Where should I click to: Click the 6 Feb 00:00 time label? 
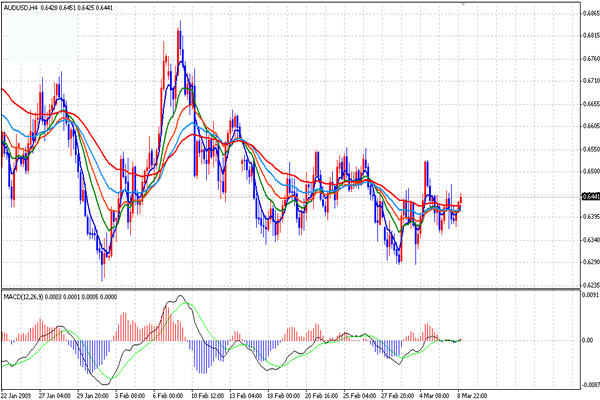(174, 394)
